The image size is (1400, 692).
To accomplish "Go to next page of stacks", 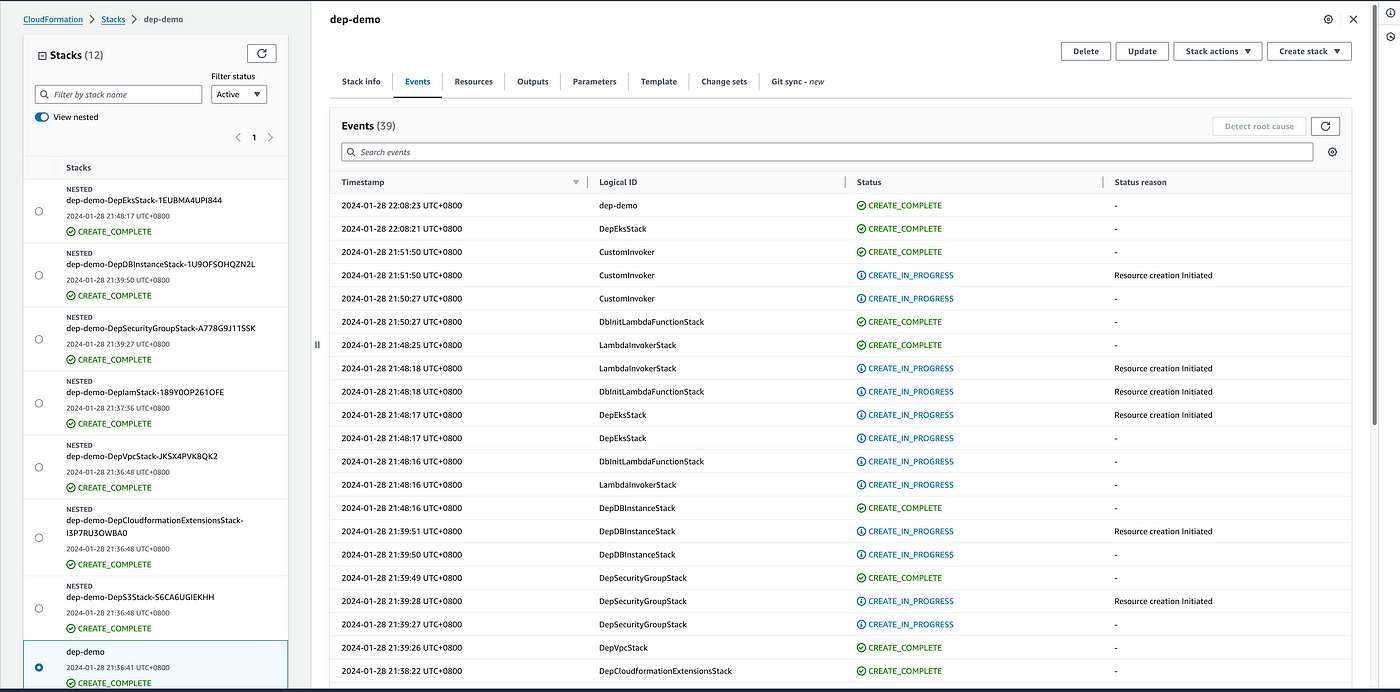I will click(270, 137).
